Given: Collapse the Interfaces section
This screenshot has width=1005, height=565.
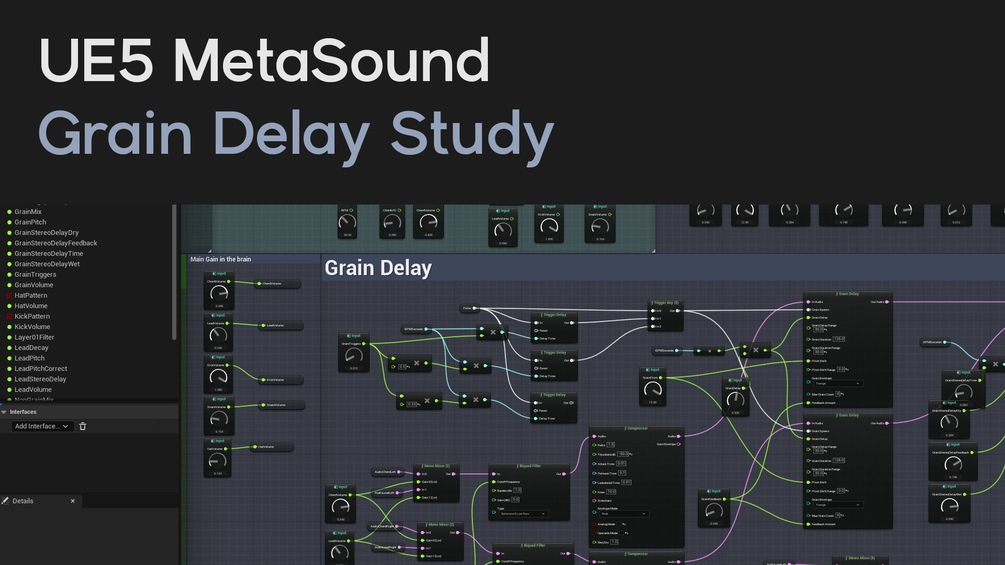Looking at the screenshot, I should (x=4, y=413).
